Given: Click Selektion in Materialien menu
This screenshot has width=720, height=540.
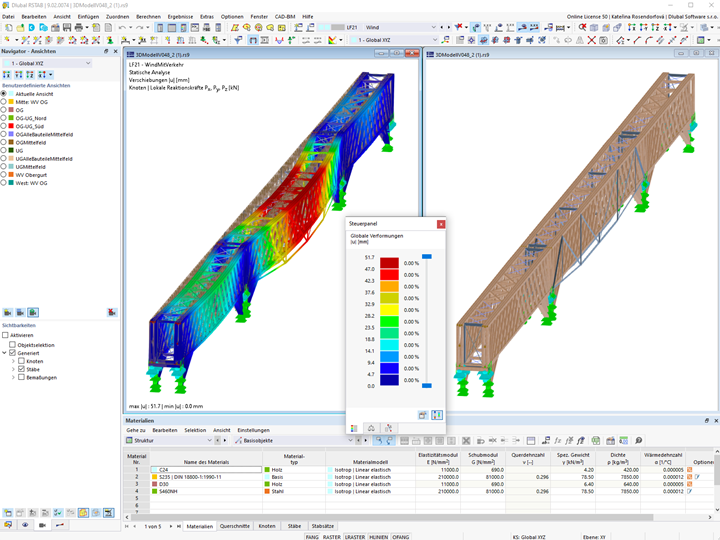Looking at the screenshot, I should click(x=195, y=431).
